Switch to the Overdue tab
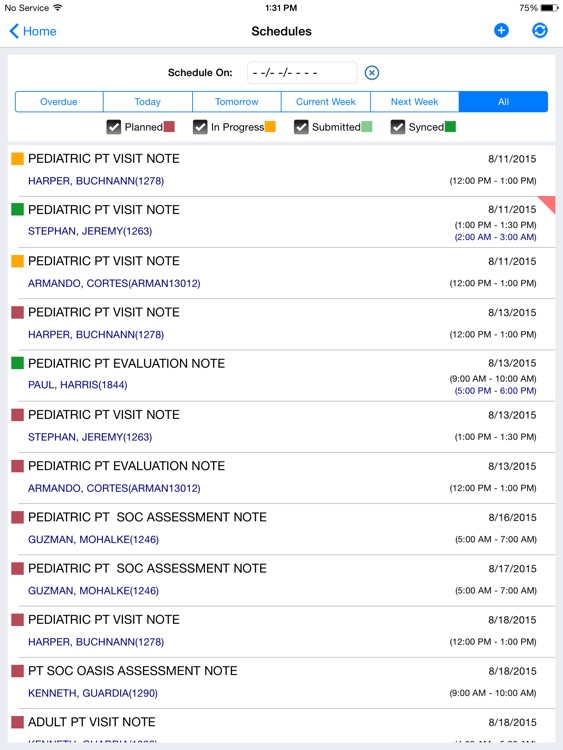The width and height of the screenshot is (563, 750). click(x=59, y=102)
